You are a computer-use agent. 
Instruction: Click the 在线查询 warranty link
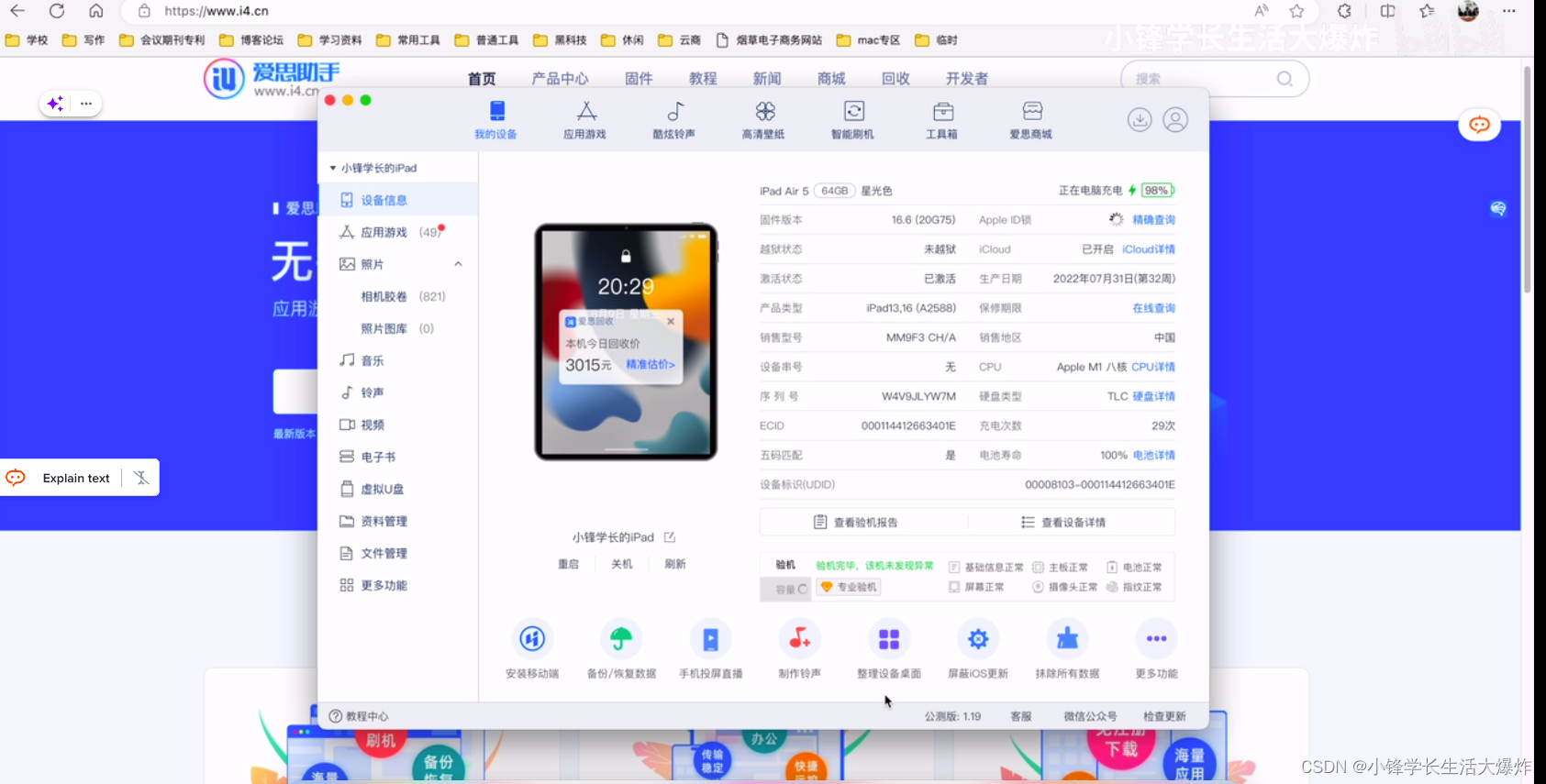[1153, 308]
